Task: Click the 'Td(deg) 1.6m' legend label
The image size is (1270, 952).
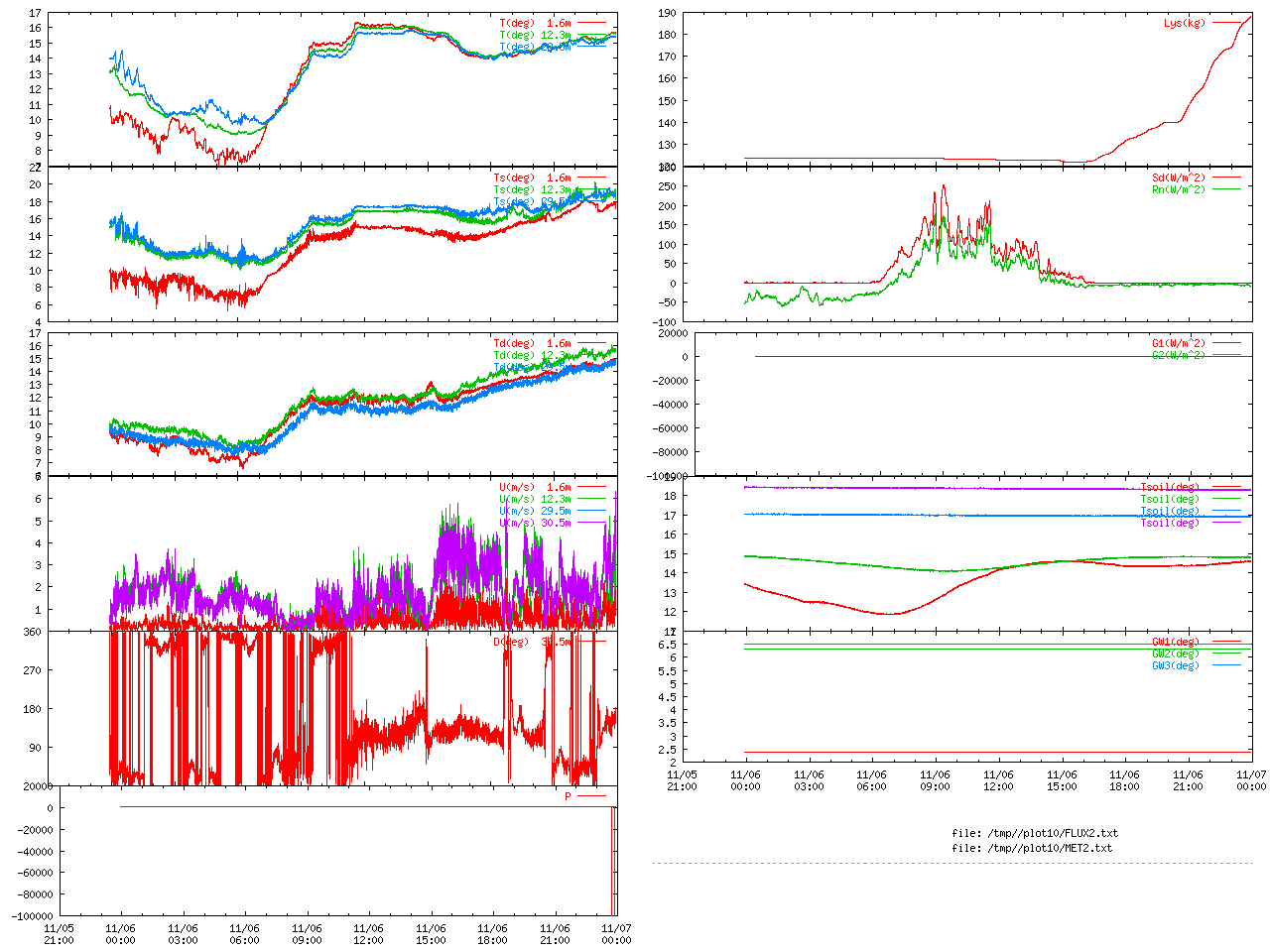Action: click(x=532, y=343)
